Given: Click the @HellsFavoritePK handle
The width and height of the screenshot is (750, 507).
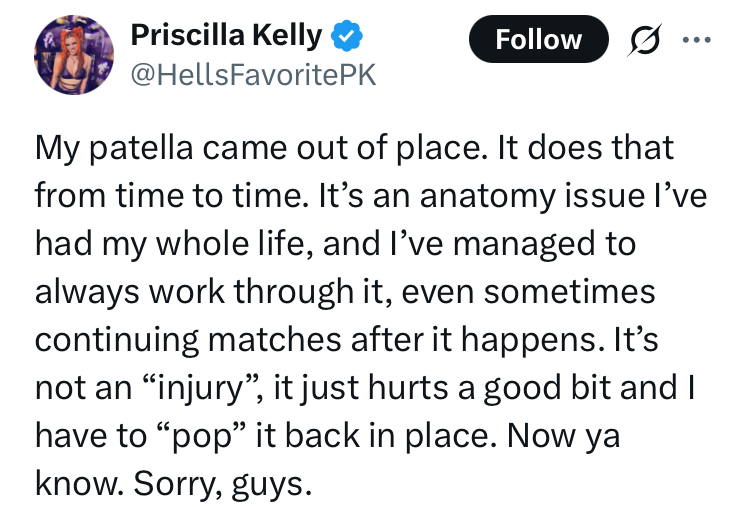Looking at the screenshot, I should (x=253, y=75).
